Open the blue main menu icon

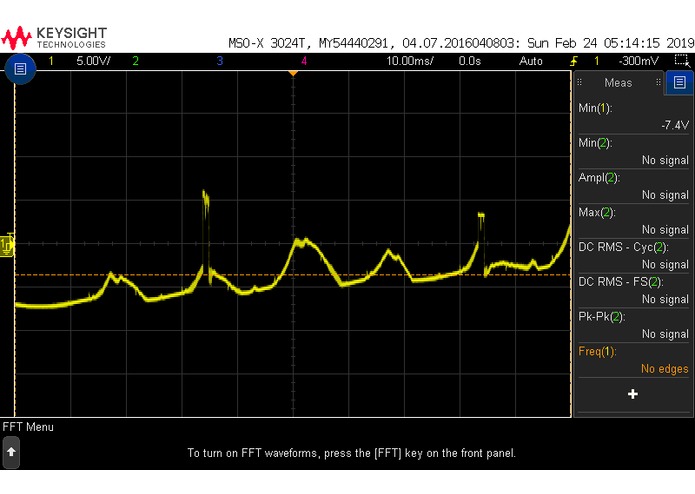(20, 69)
